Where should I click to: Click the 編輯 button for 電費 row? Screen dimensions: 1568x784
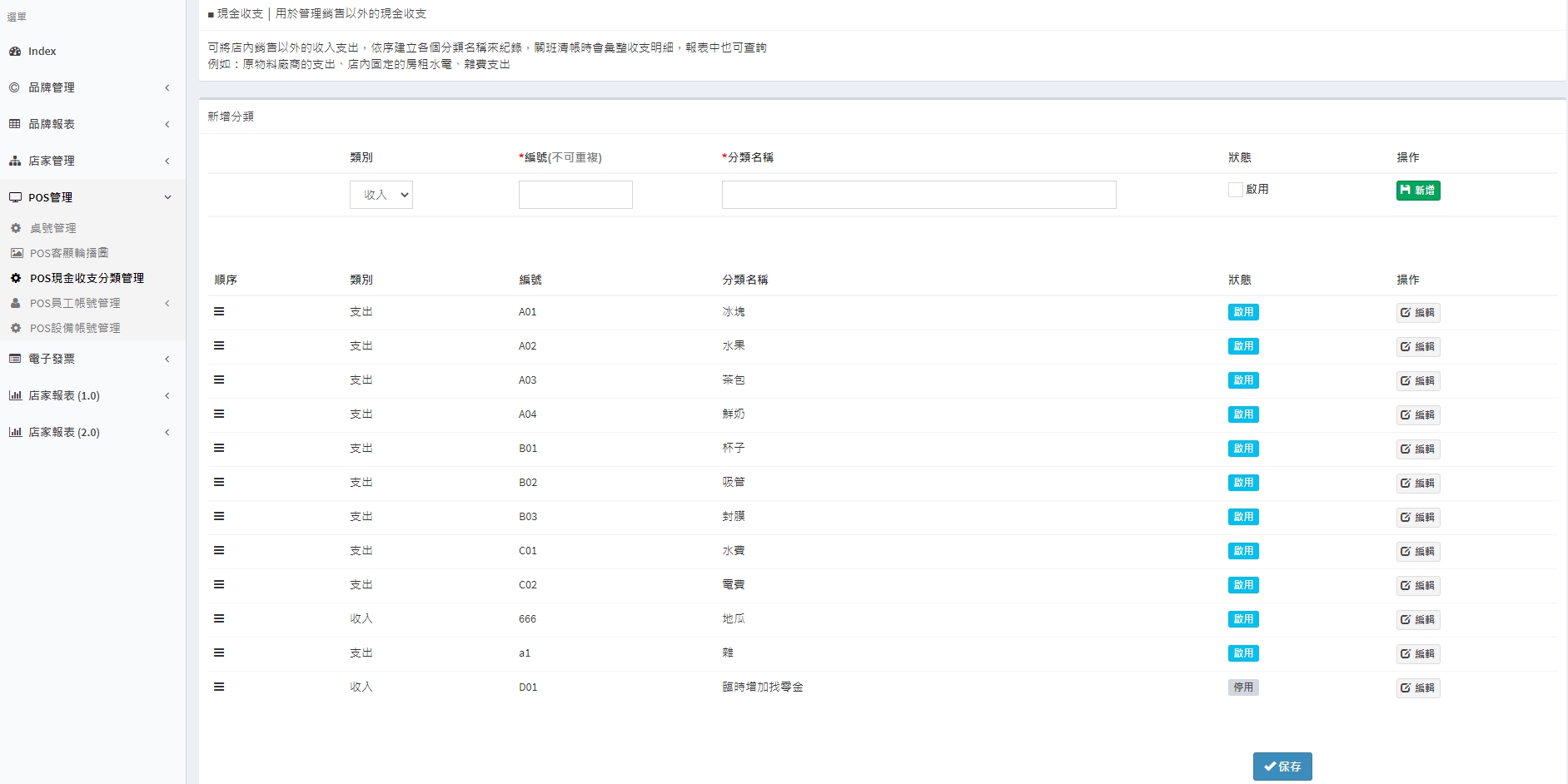click(x=1418, y=585)
